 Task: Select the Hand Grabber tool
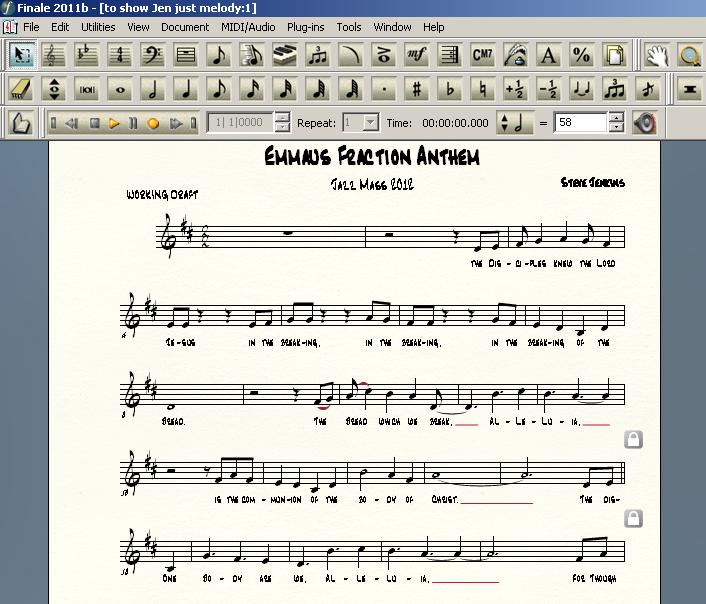click(656, 55)
